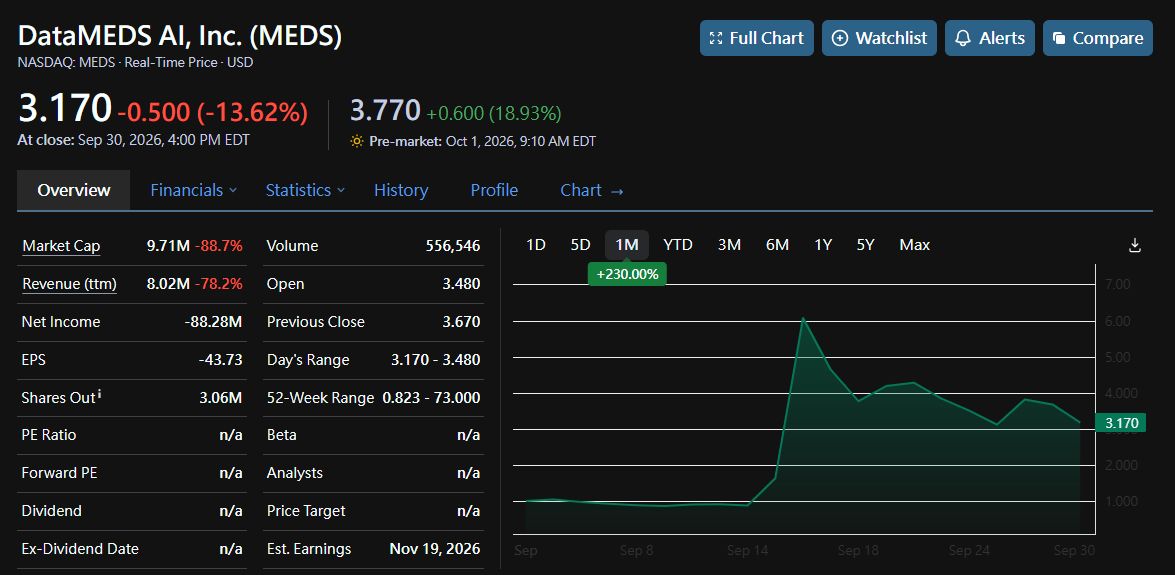Open the Revenue (ttm) link

point(69,284)
